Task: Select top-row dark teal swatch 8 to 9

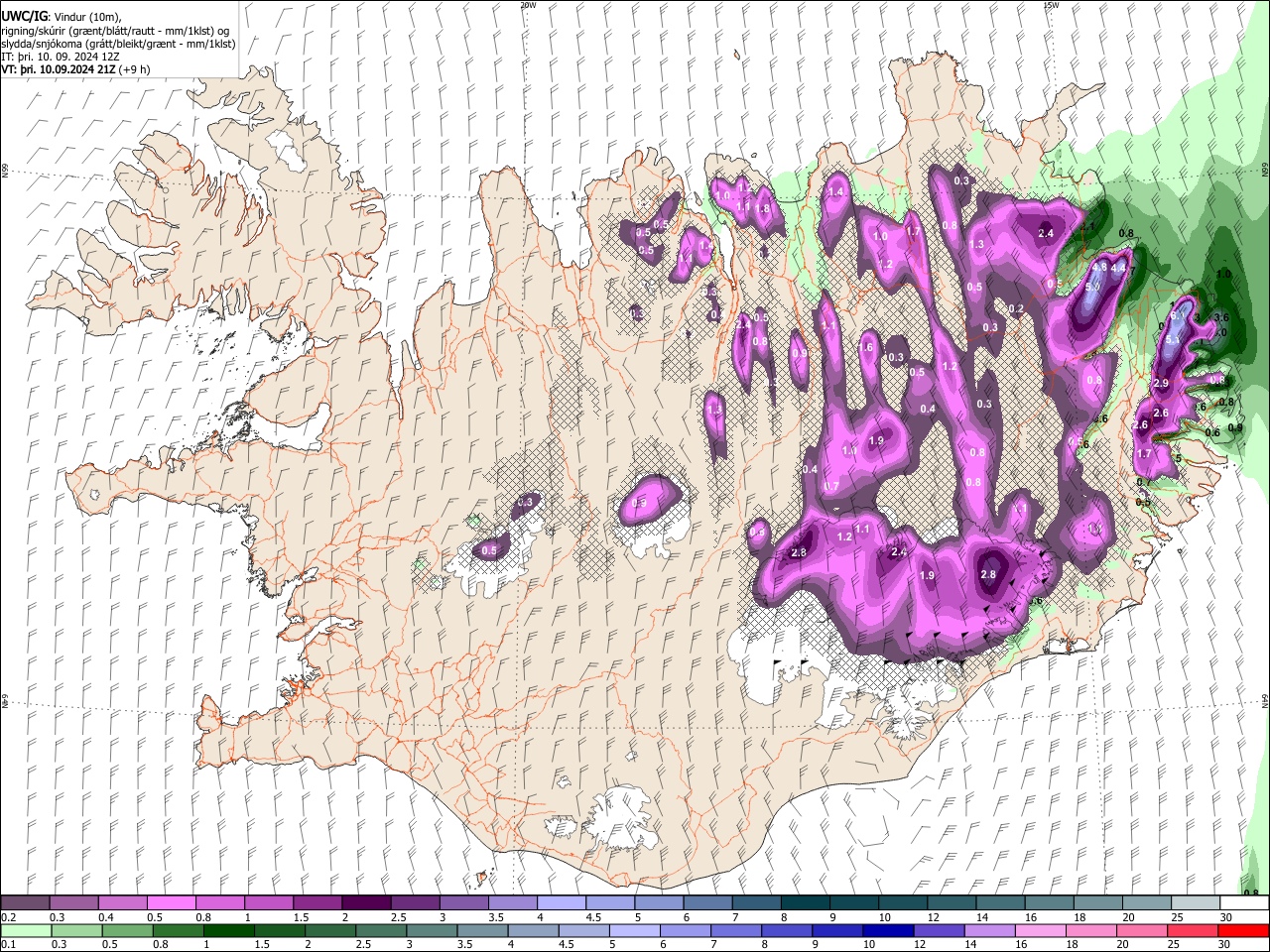Action: click(x=805, y=903)
